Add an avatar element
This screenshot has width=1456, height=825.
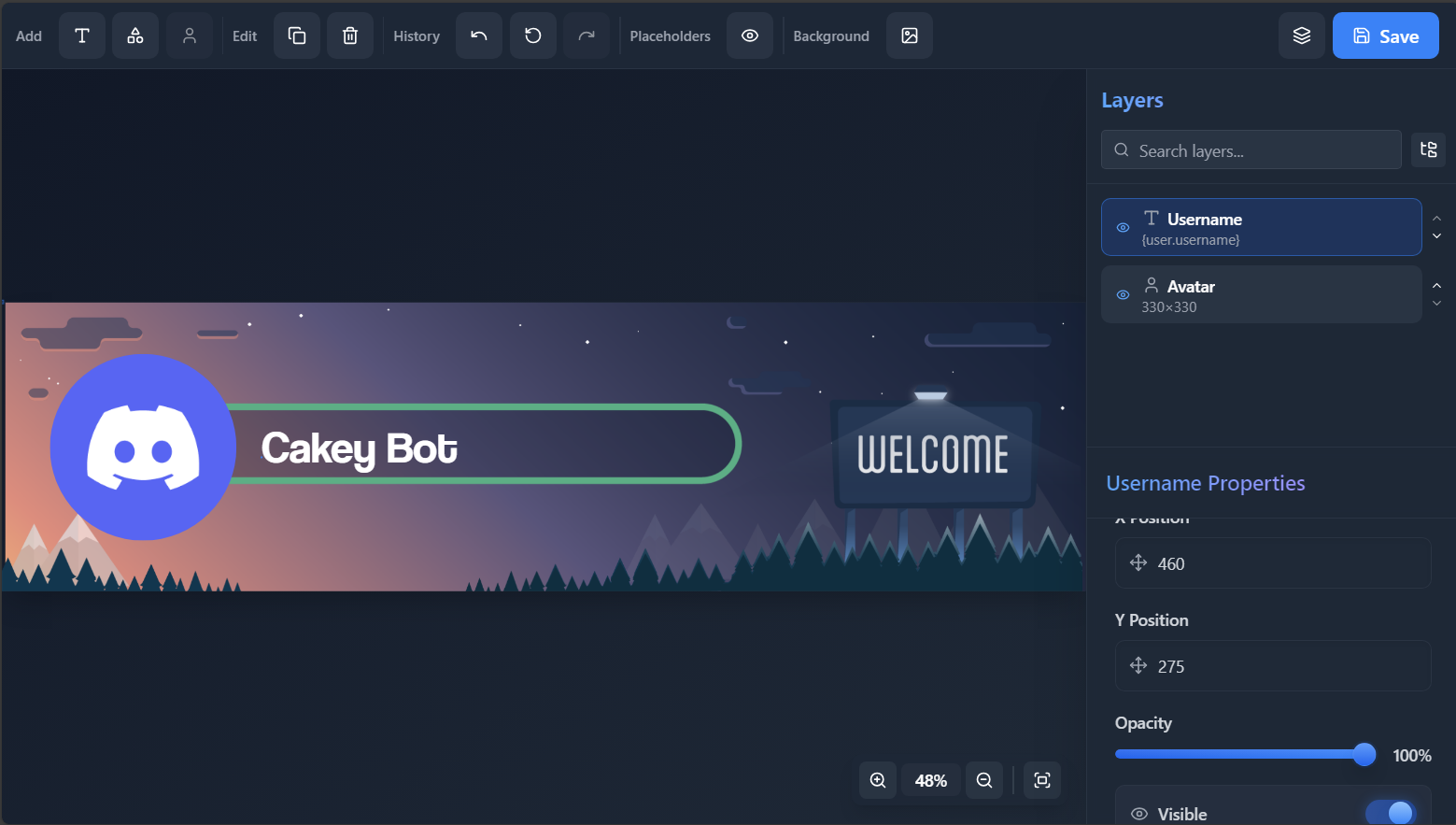[x=190, y=36]
